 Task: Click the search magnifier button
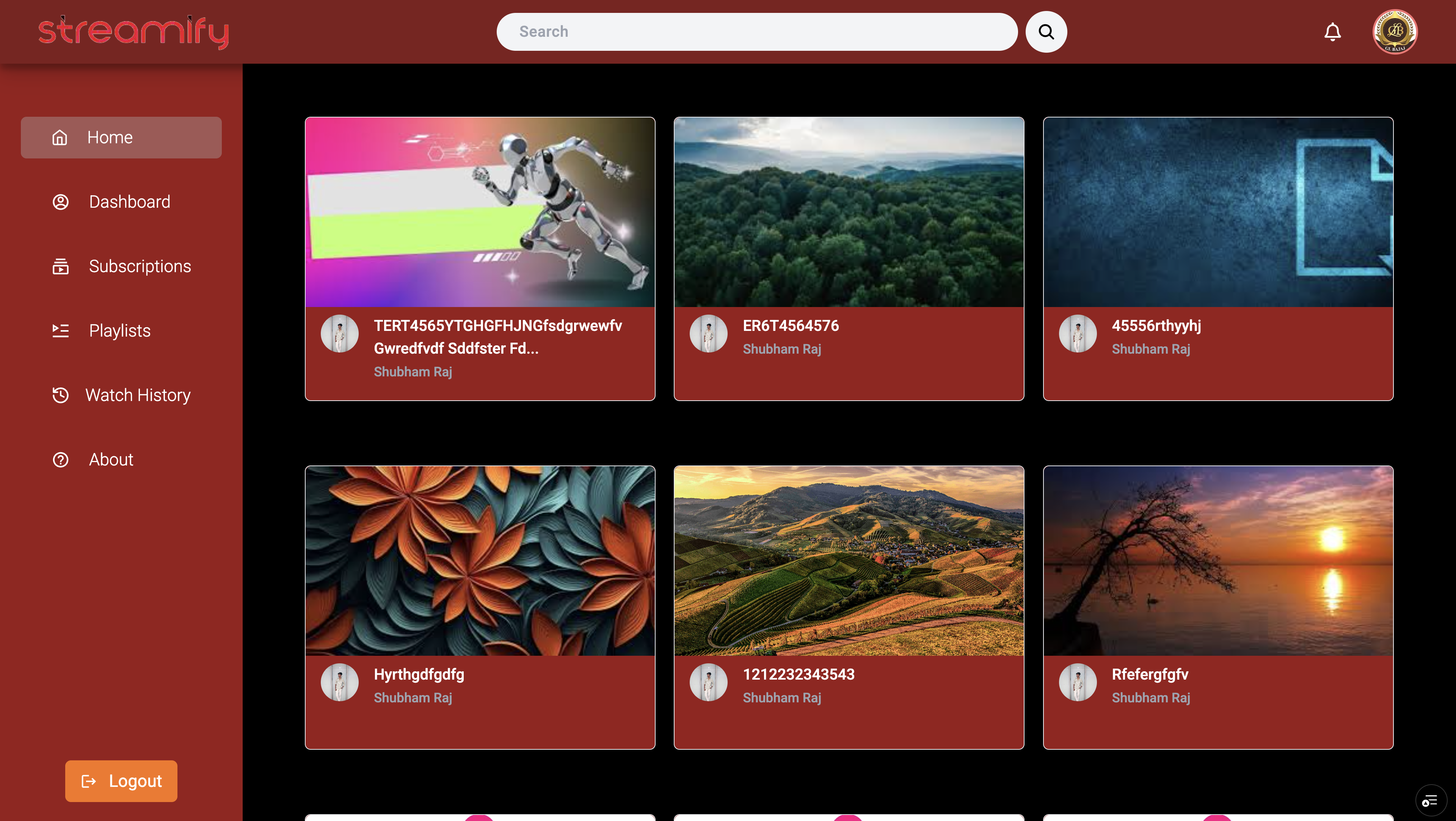pos(1046,31)
